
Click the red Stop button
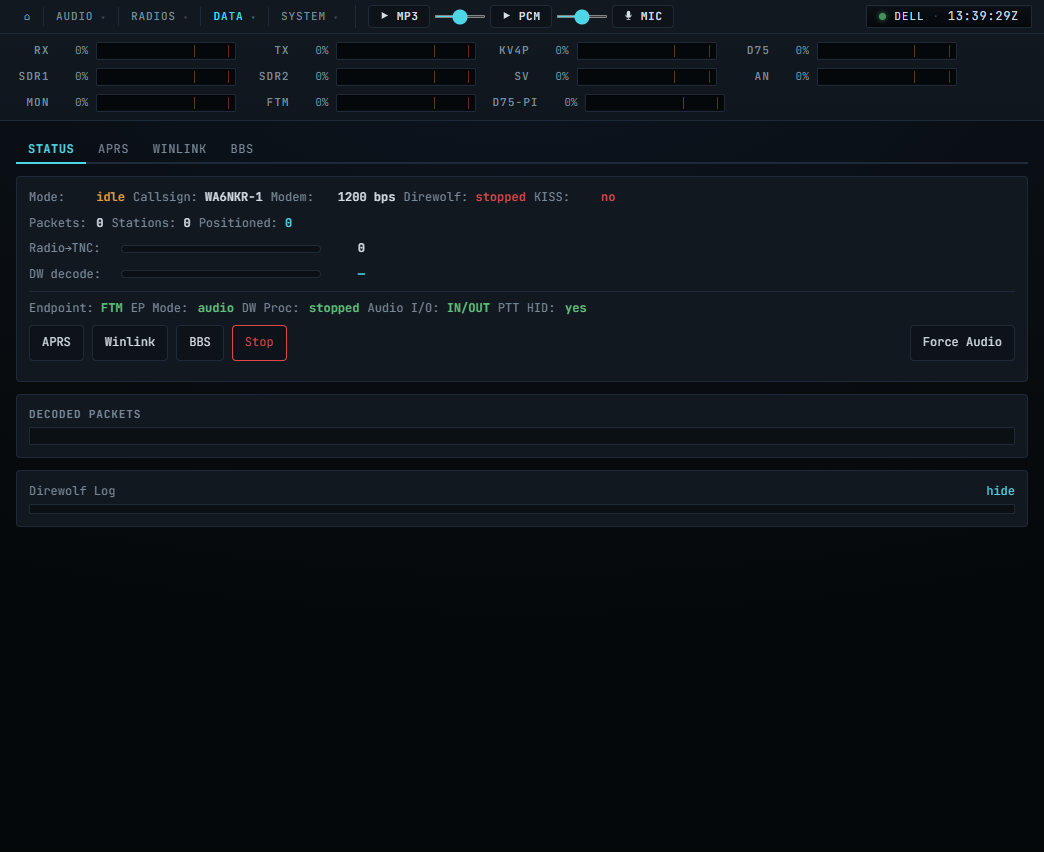(259, 343)
